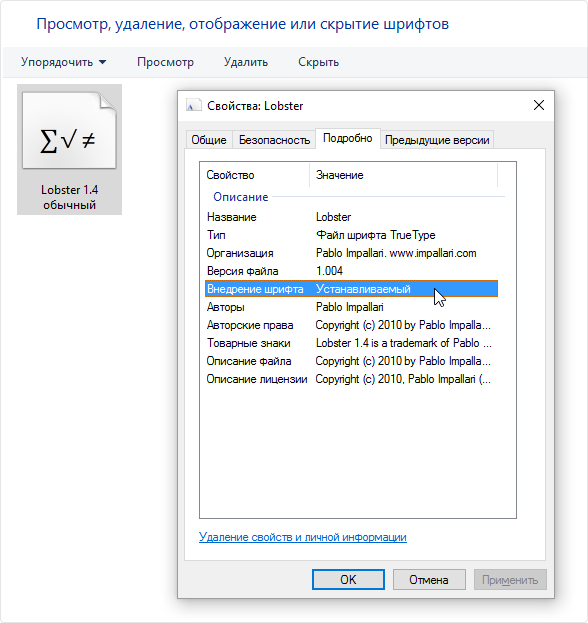Switch to the Общие tab
Image resolution: width=588 pixels, height=623 pixels.
209,140
